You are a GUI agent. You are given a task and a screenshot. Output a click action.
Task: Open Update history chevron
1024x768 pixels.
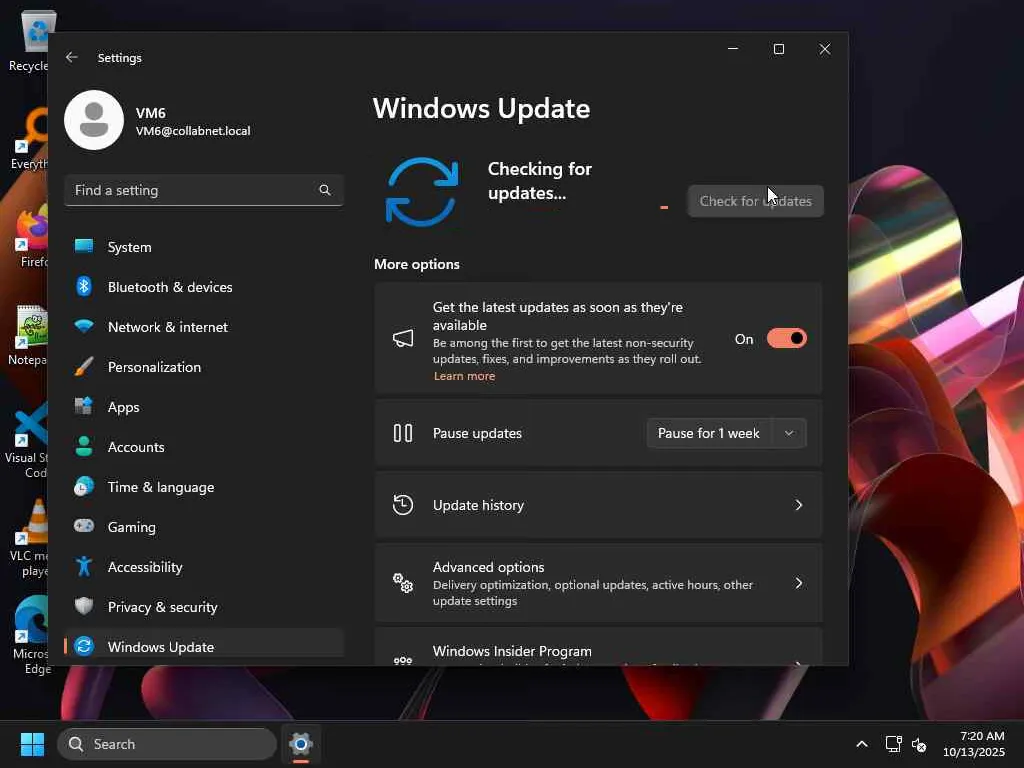[x=799, y=505]
